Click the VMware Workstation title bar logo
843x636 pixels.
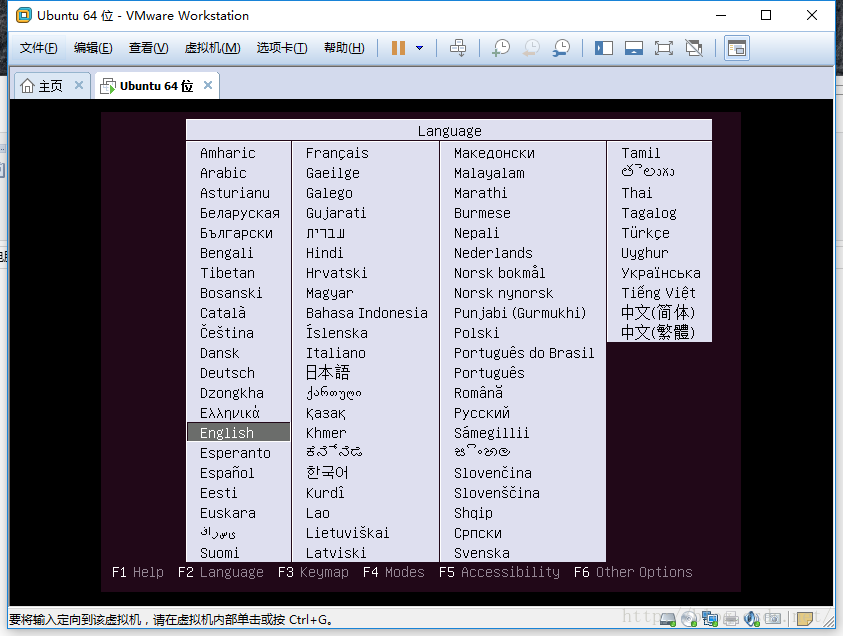[x=23, y=15]
